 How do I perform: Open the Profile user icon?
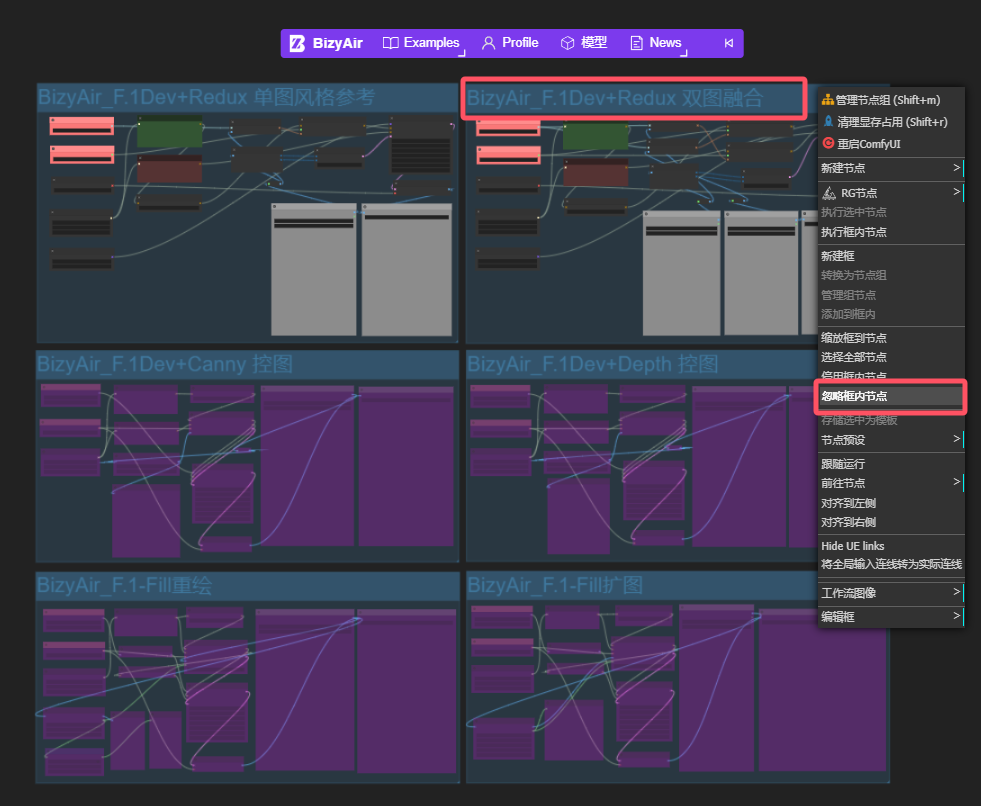489,43
